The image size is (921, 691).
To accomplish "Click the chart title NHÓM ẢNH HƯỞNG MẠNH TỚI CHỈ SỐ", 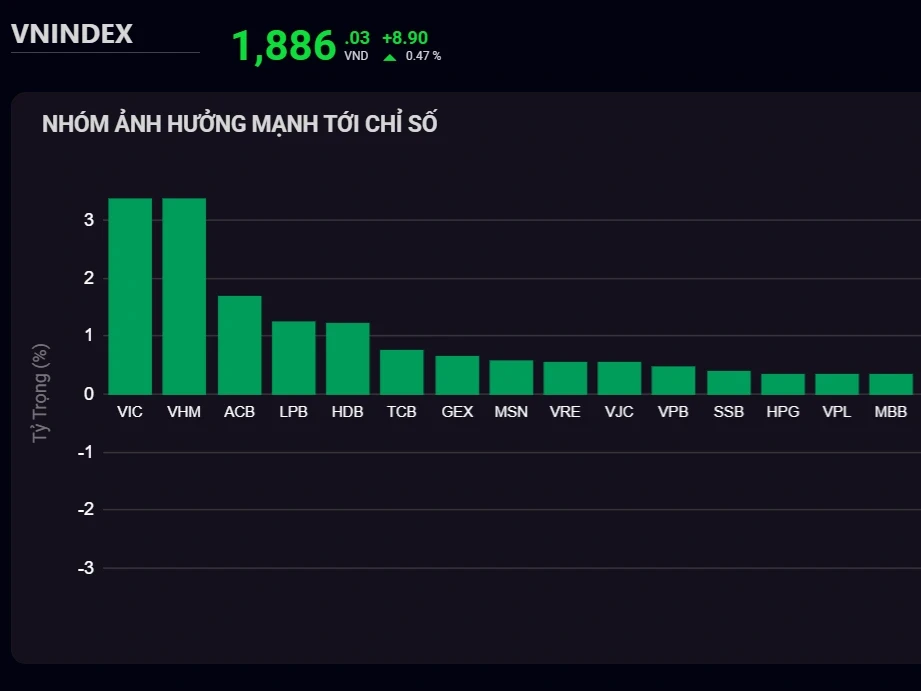I will [240, 124].
